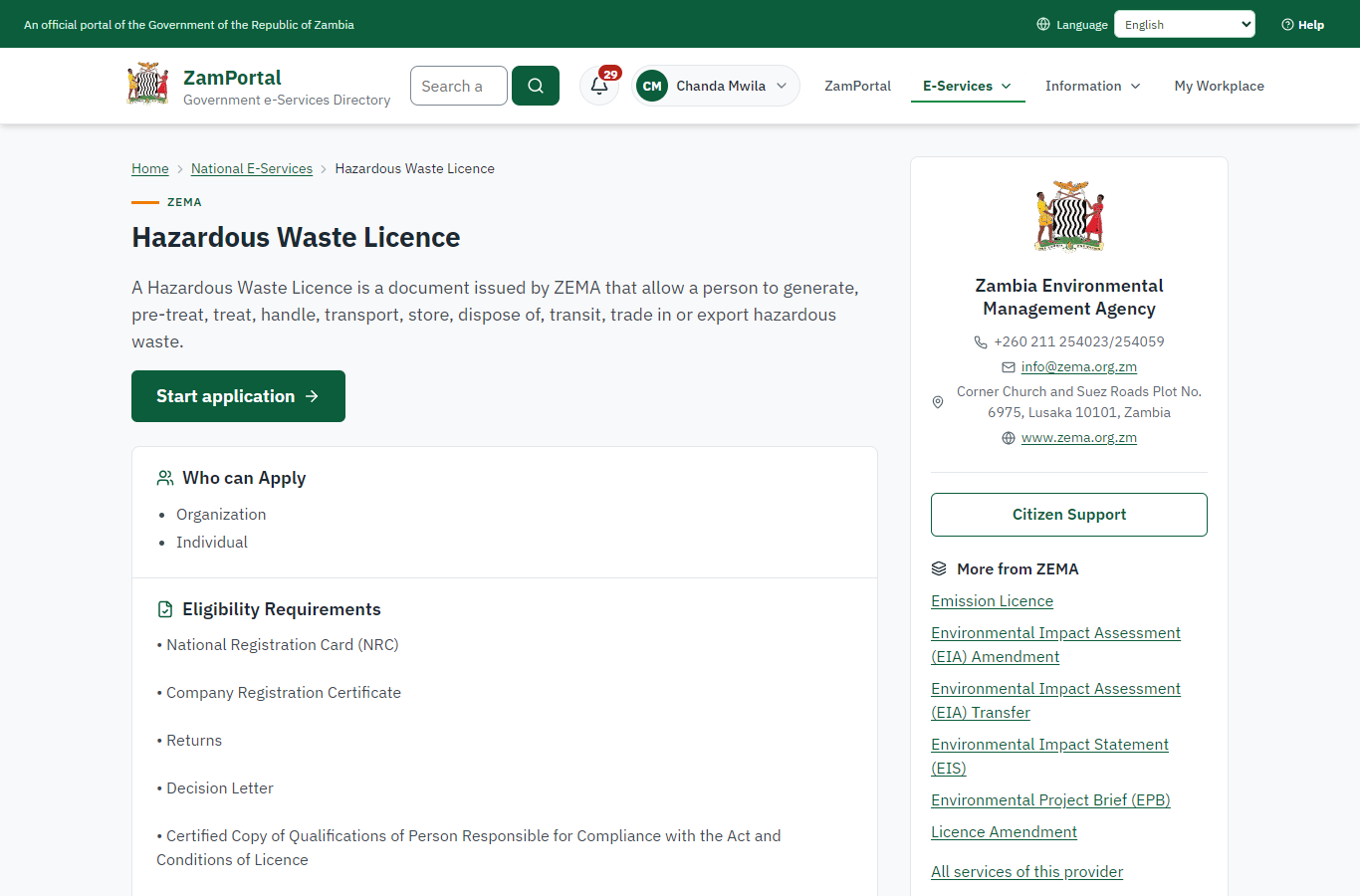Screen dimensions: 1360x896
Task: Click the ZEMA coat of arms image
Action: [x=1069, y=215]
